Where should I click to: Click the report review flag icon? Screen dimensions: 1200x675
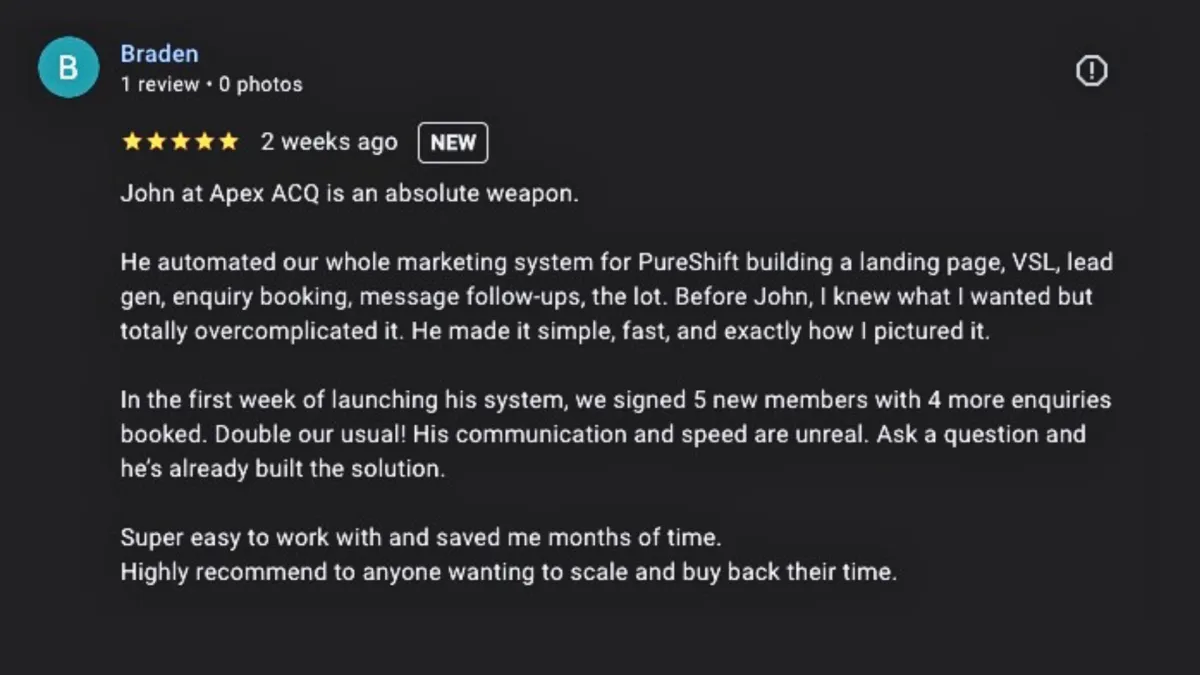point(1091,71)
